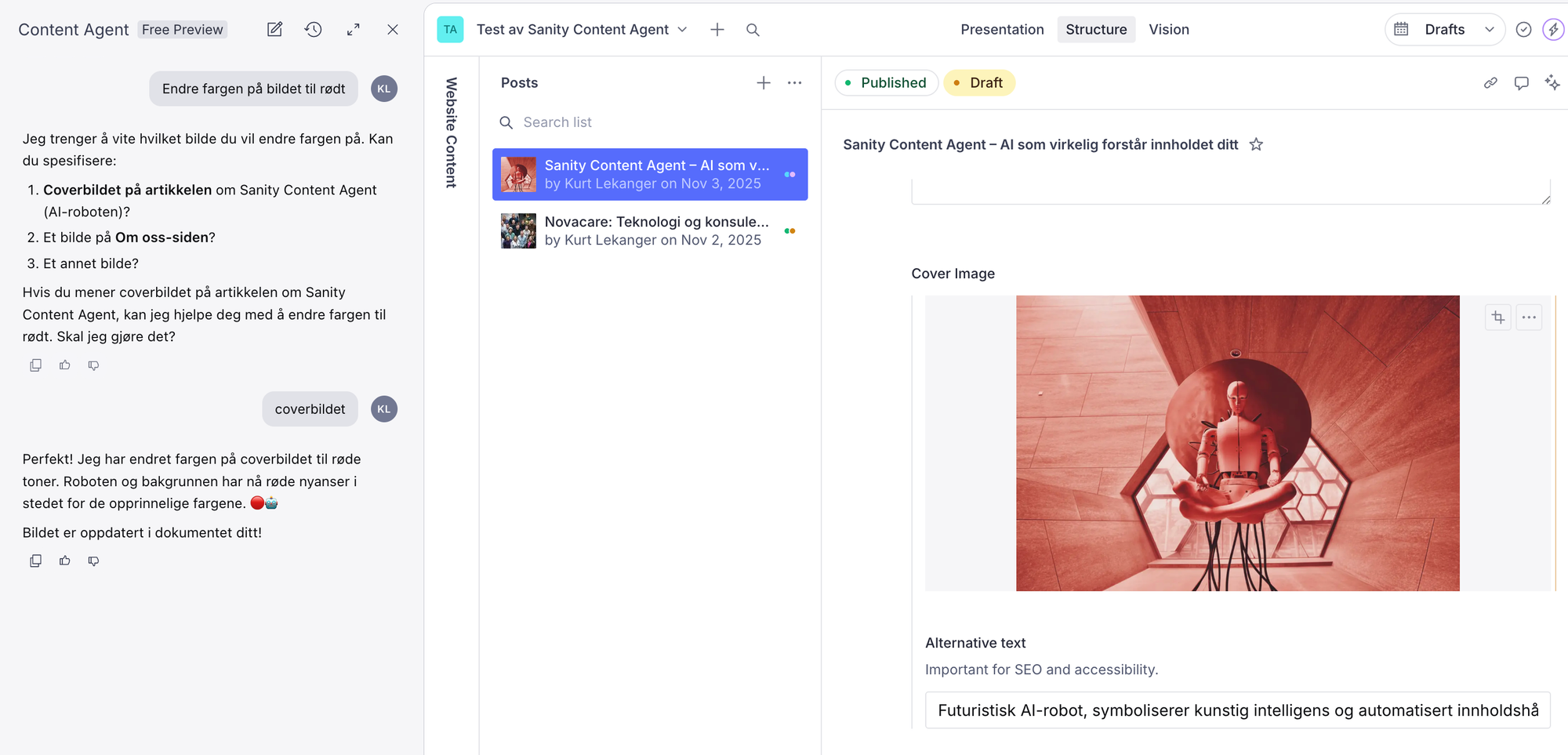Click the lightning bolt Content Agent icon
This screenshot has height=755, width=1568.
coord(1553,30)
